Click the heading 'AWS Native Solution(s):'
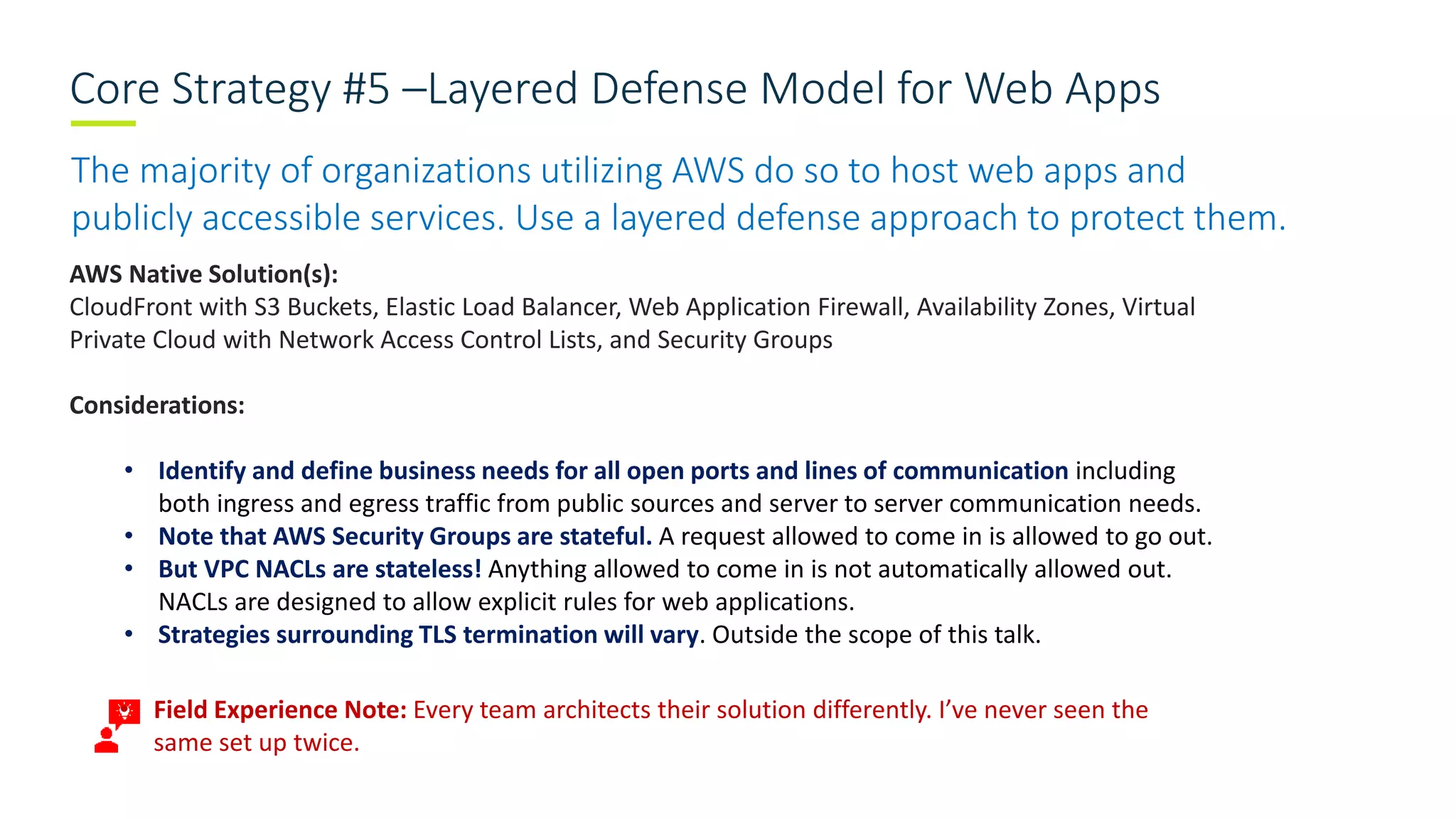This screenshot has height=819, width=1456. coord(204,274)
